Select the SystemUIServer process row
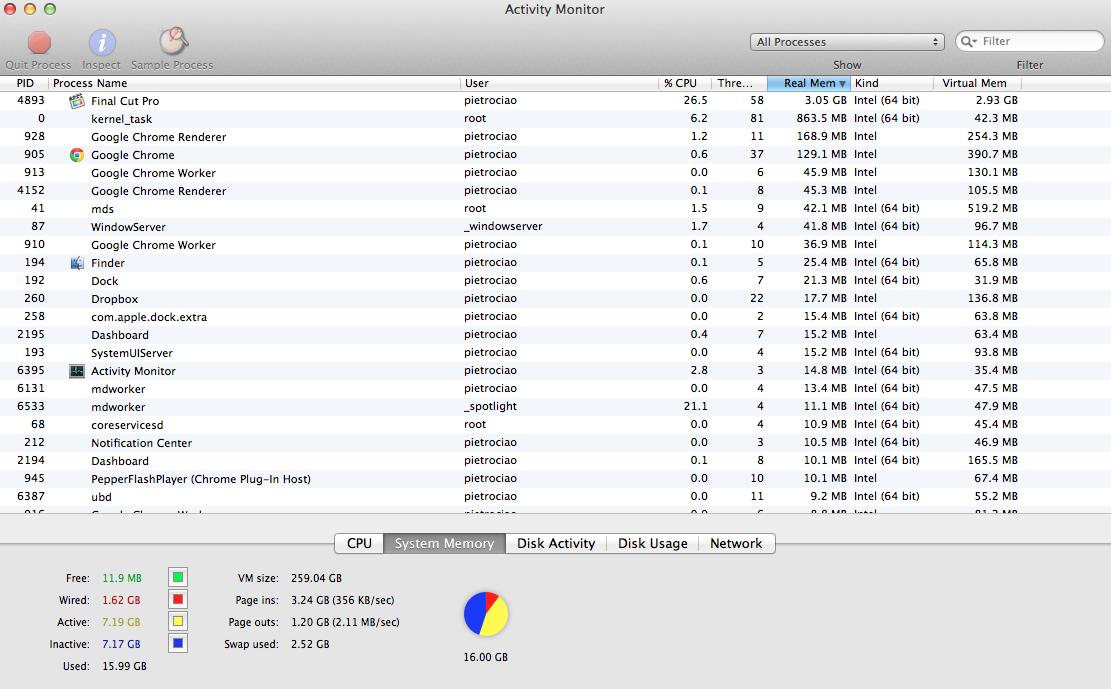This screenshot has width=1111, height=689. point(556,353)
